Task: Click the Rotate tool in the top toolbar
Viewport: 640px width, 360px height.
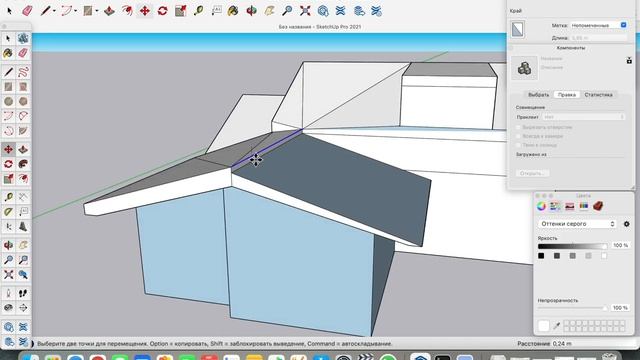Action: (162, 11)
